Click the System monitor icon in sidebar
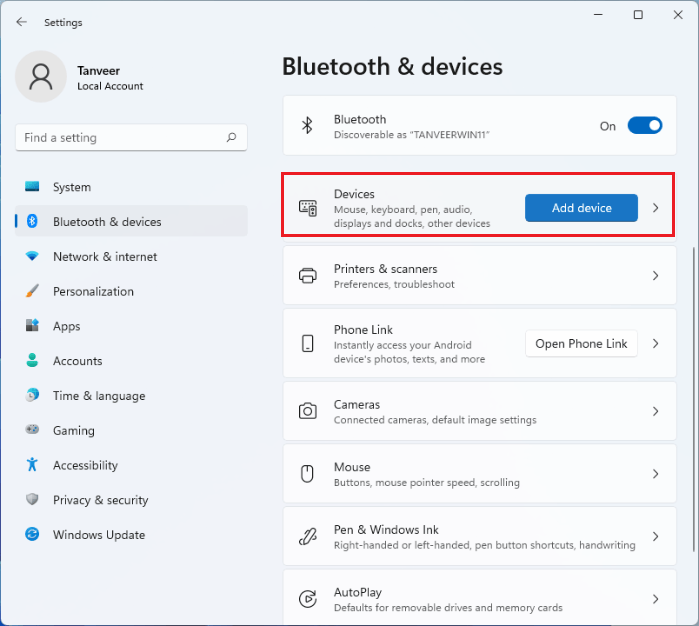 click(x=32, y=186)
